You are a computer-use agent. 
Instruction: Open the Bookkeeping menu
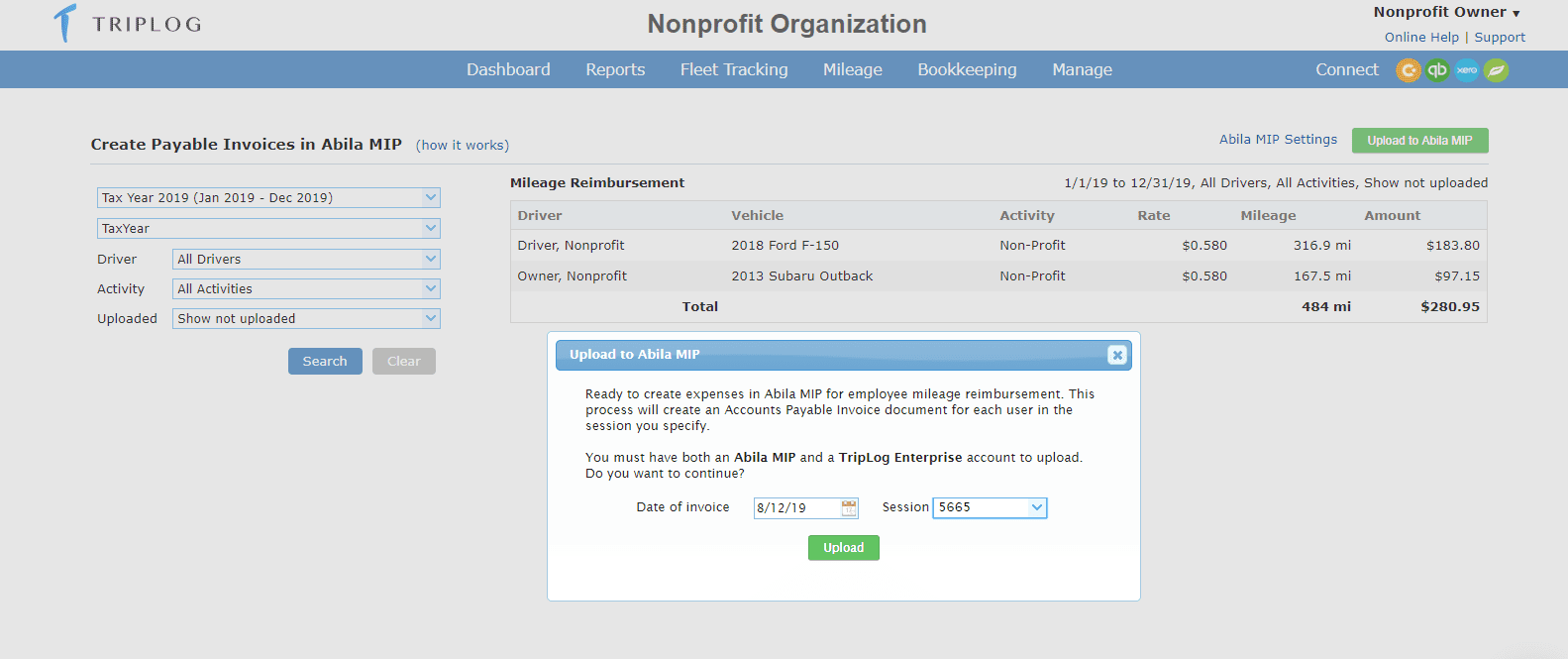pos(967,69)
